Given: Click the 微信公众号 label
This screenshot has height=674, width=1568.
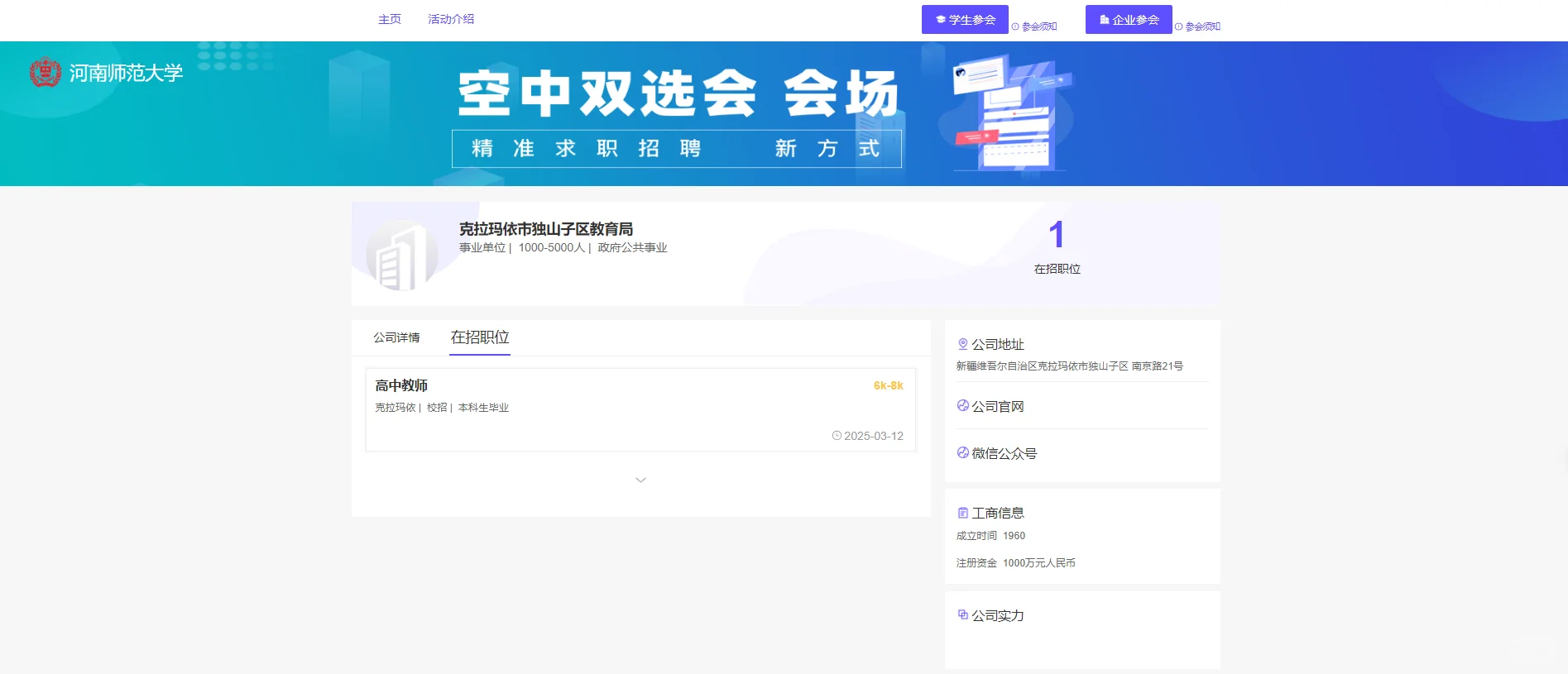Looking at the screenshot, I should coord(1004,454).
